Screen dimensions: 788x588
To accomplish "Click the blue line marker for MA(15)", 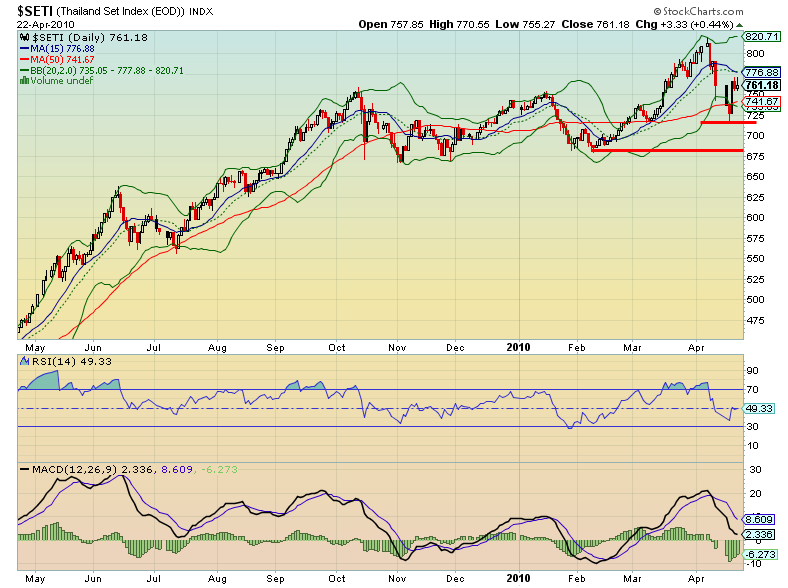I will pyautogui.click(x=24, y=49).
